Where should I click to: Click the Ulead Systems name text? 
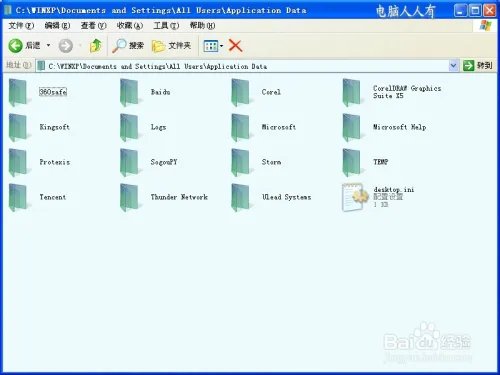pos(286,197)
